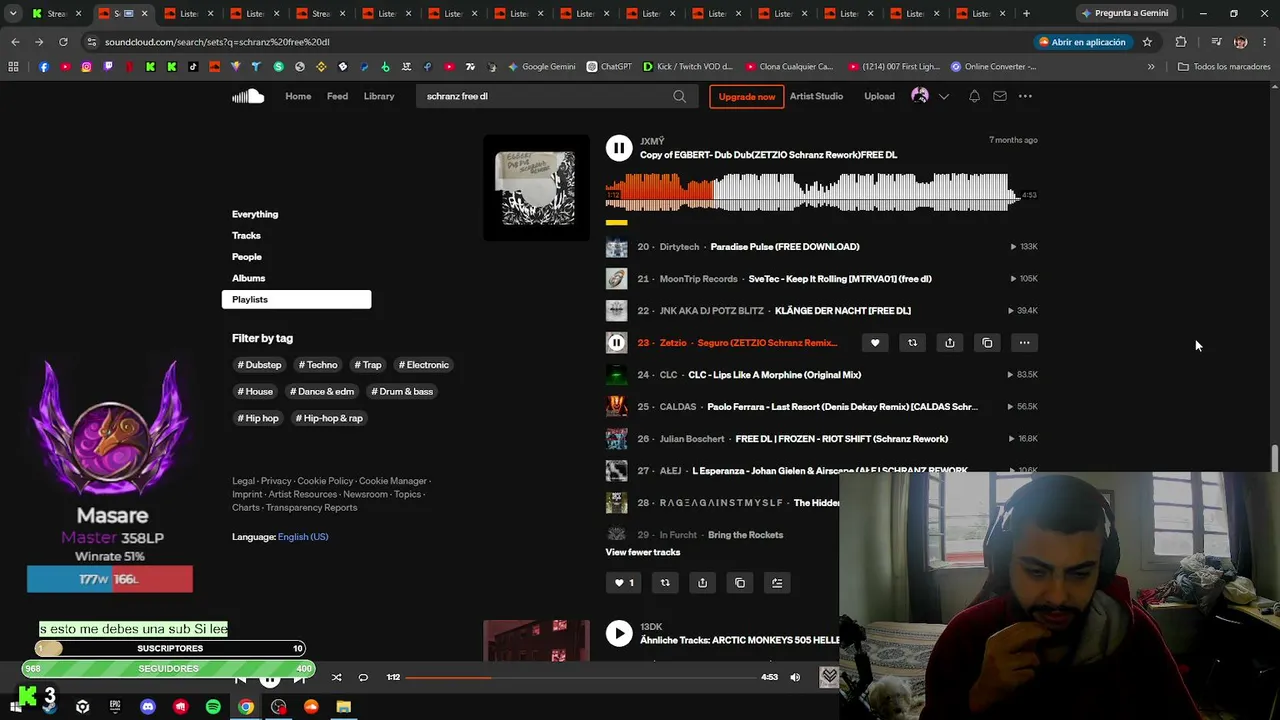1280x720 pixels.
Task: Like the Seguro Zetzio track
Action: (x=875, y=343)
